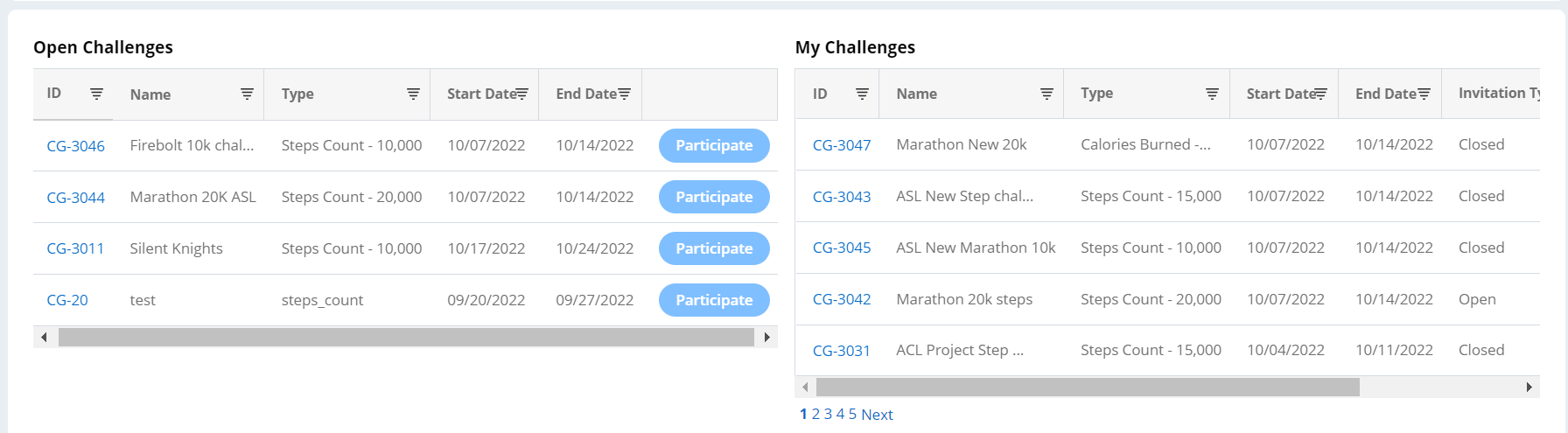Go to page 3 of My Challenges
This screenshot has width=1568, height=433.
coord(828,415)
